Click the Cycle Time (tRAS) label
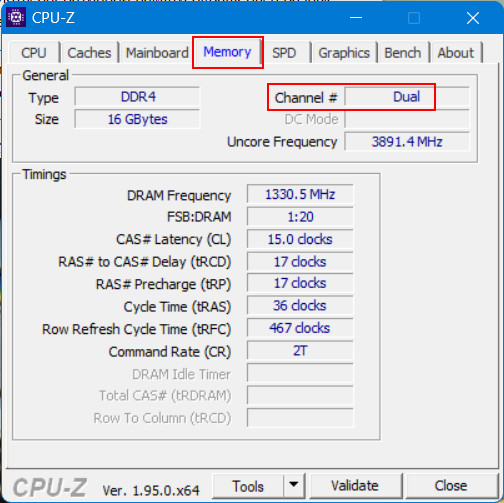 [x=177, y=307]
